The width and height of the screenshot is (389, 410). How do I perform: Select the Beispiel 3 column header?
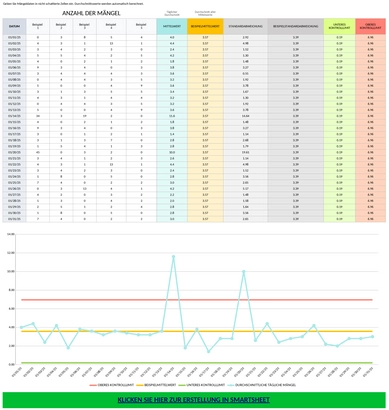85,26
